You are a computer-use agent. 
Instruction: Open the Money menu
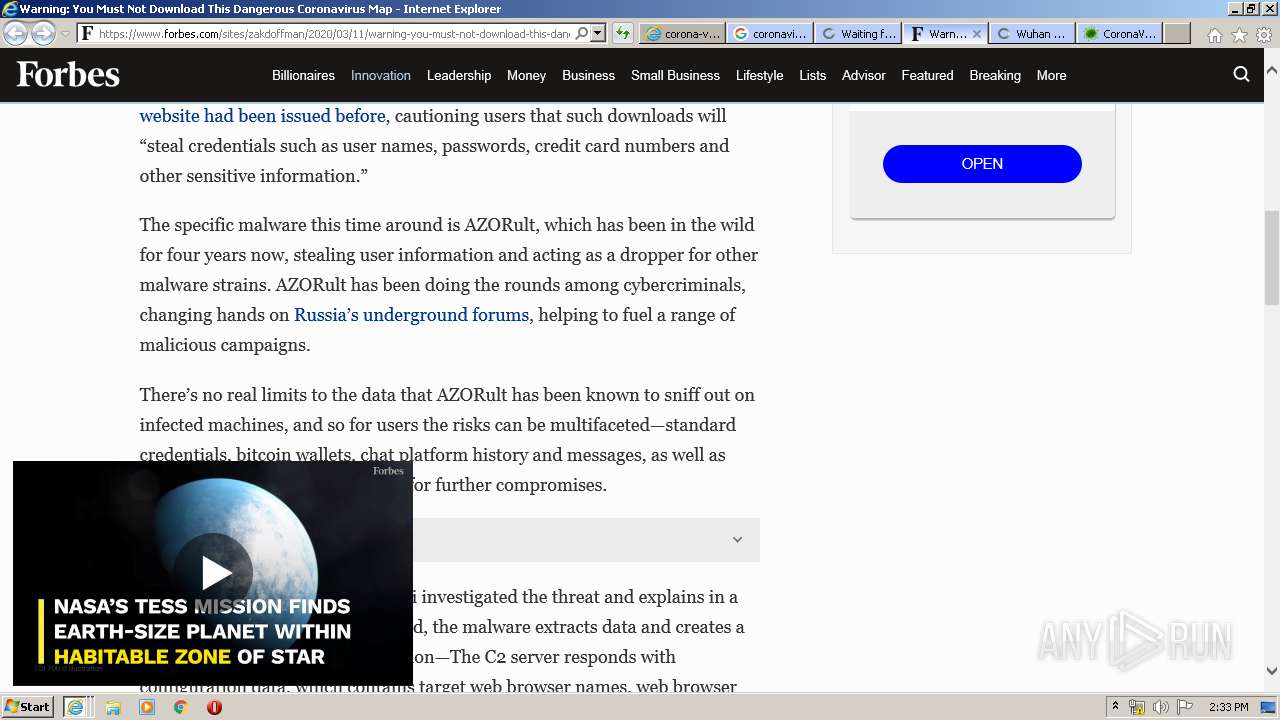click(x=526, y=75)
